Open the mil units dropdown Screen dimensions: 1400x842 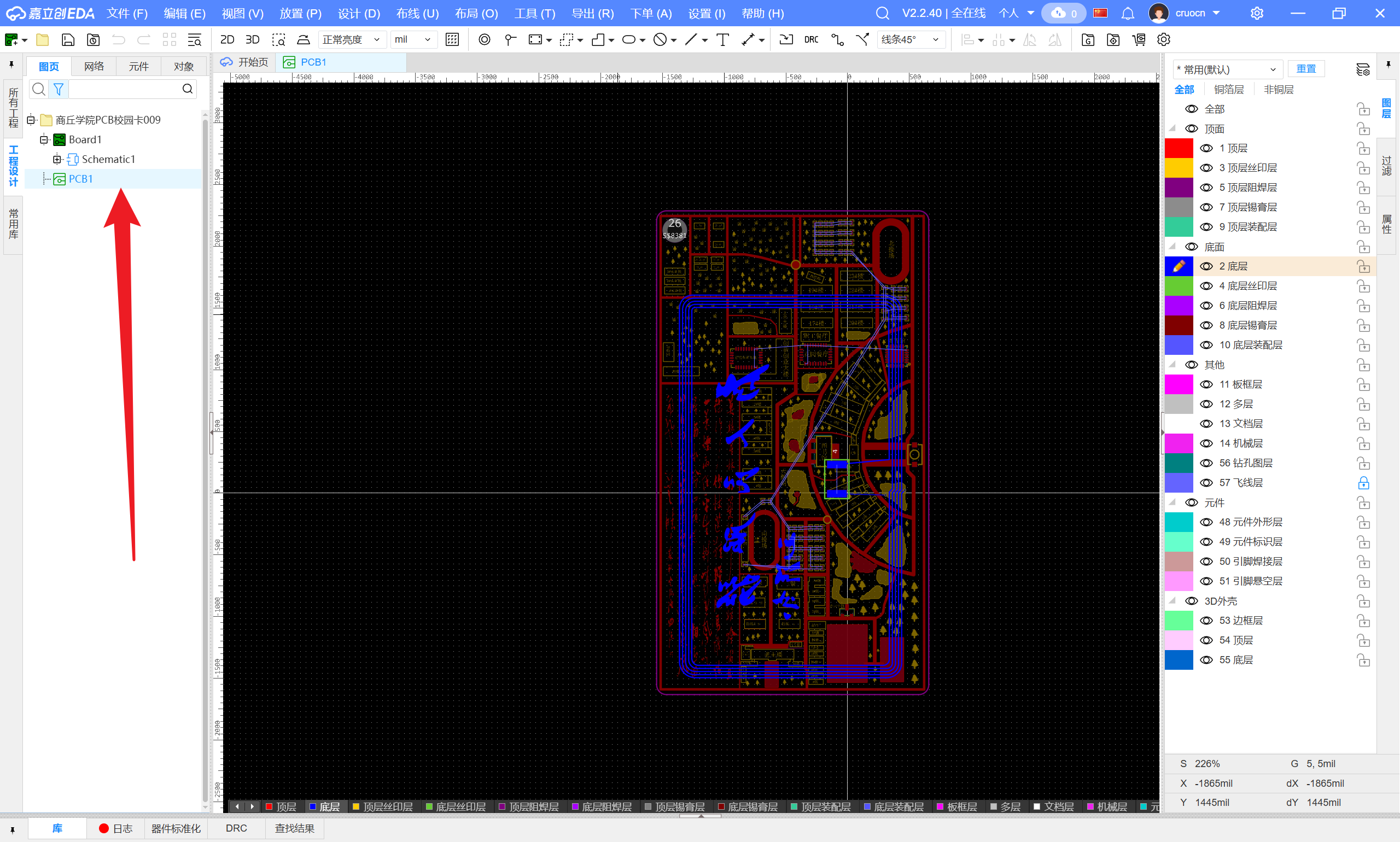coord(413,40)
